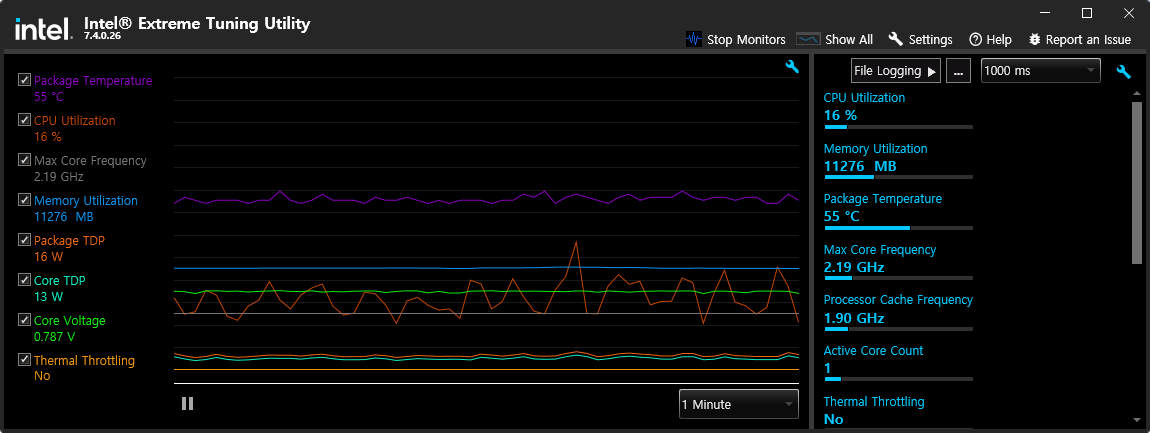Image resolution: width=1150 pixels, height=433 pixels.
Task: Click the Core Voltage legend label
Action: 70,320
